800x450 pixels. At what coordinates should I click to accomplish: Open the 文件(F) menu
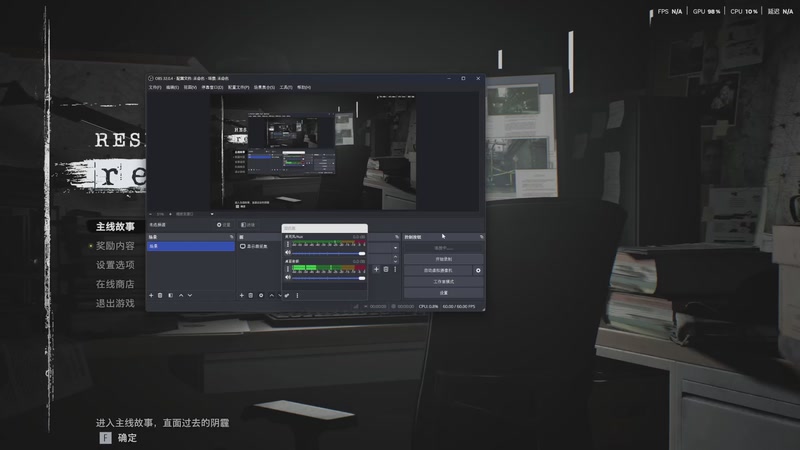[155, 87]
